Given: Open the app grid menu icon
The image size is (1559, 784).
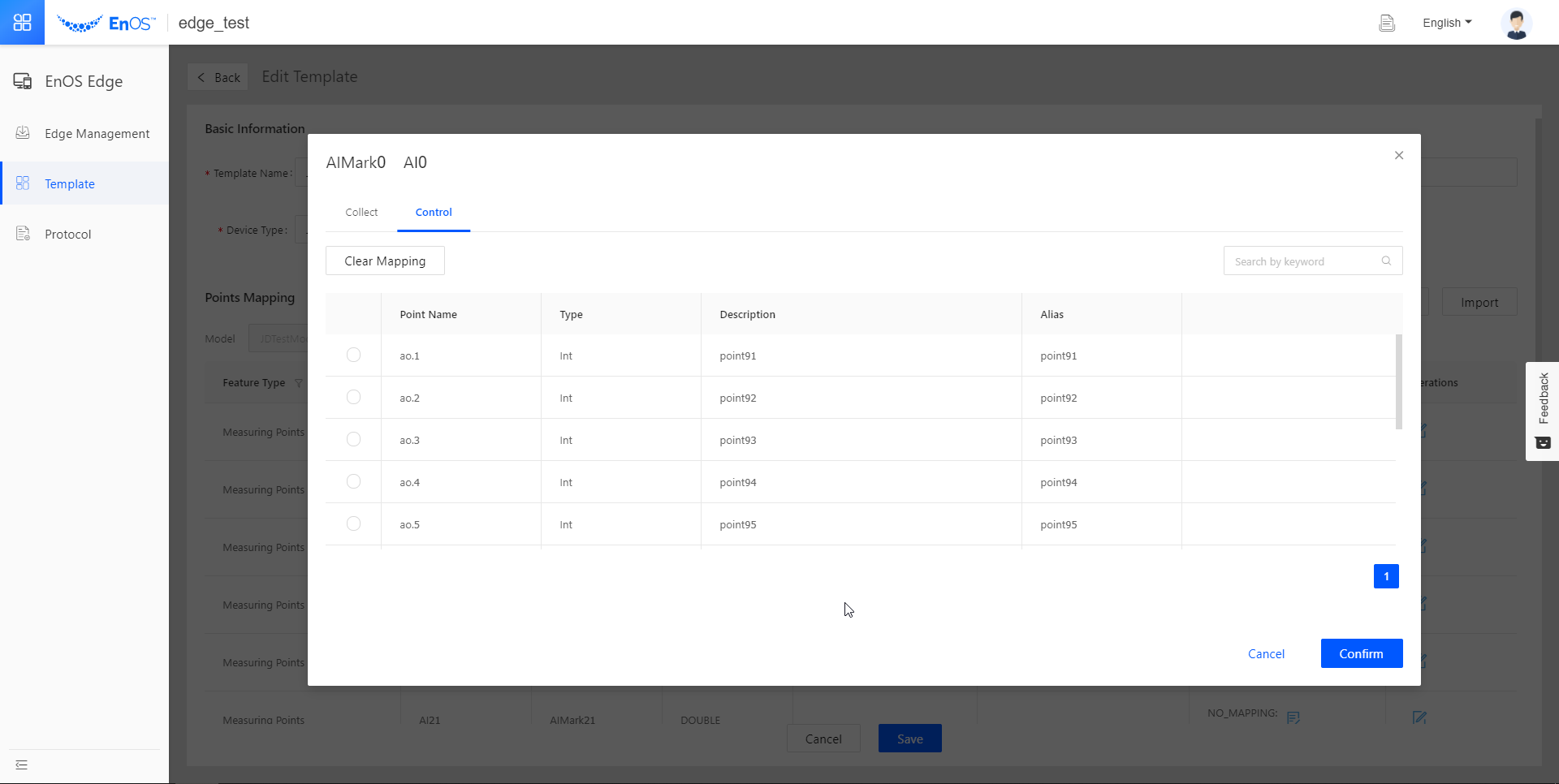Looking at the screenshot, I should coord(22,22).
